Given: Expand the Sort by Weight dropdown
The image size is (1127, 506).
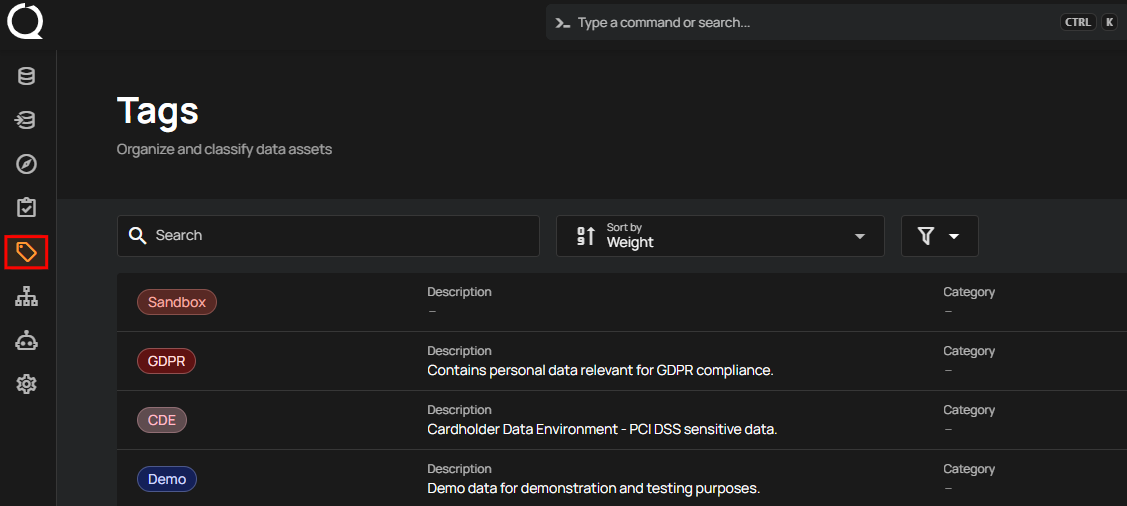Looking at the screenshot, I should click(859, 236).
